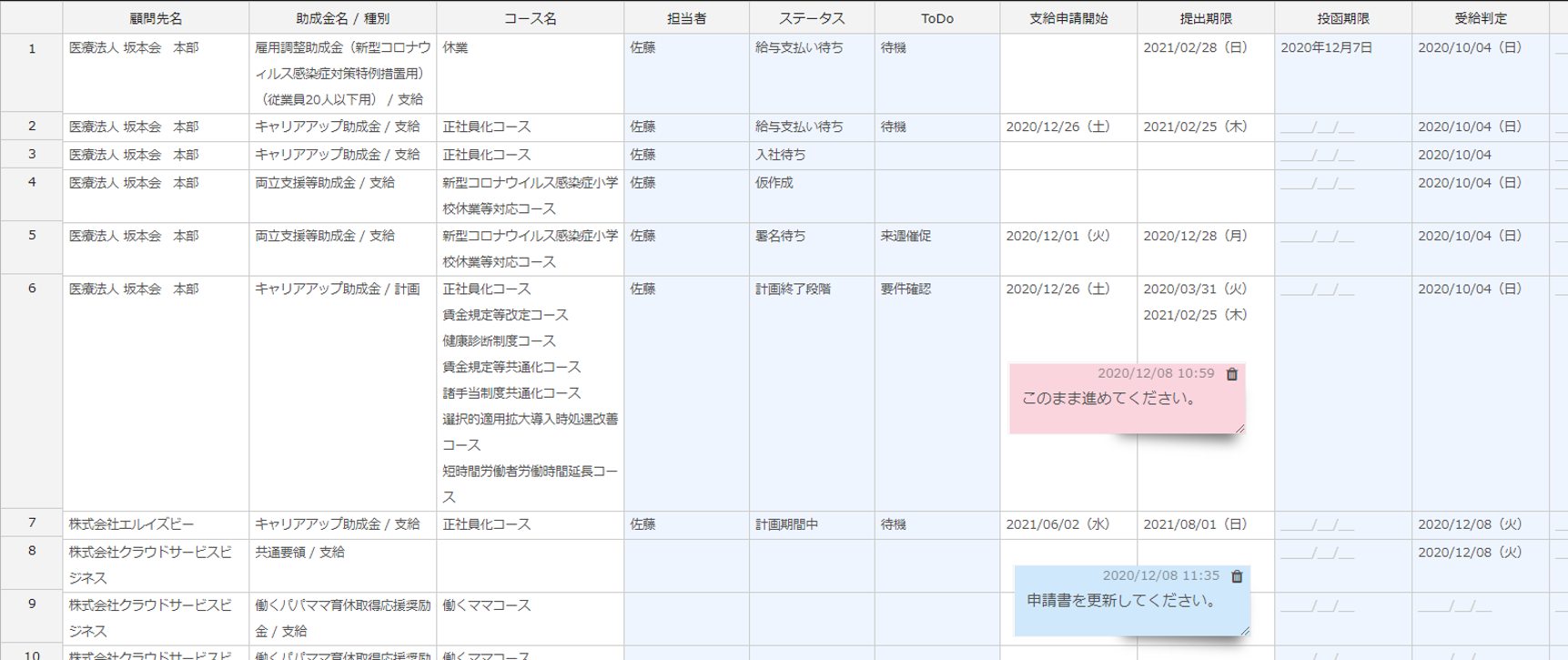1568x660 pixels.
Task: Click the 顧問先名 column header
Action: coord(156,18)
